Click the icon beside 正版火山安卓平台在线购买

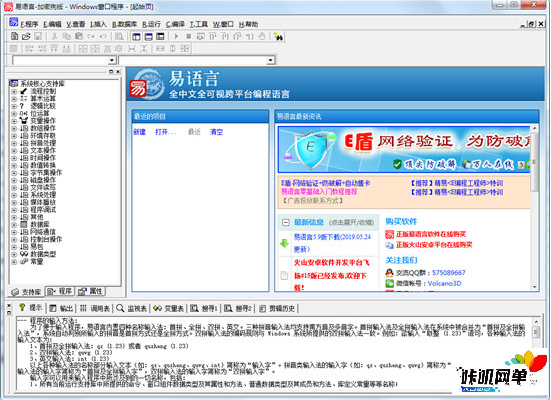389,245
